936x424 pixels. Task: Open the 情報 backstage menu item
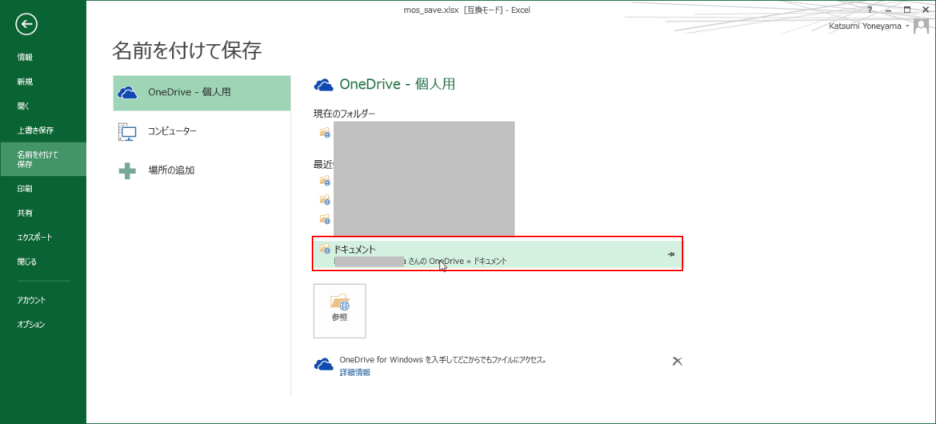pyautogui.click(x=25, y=57)
